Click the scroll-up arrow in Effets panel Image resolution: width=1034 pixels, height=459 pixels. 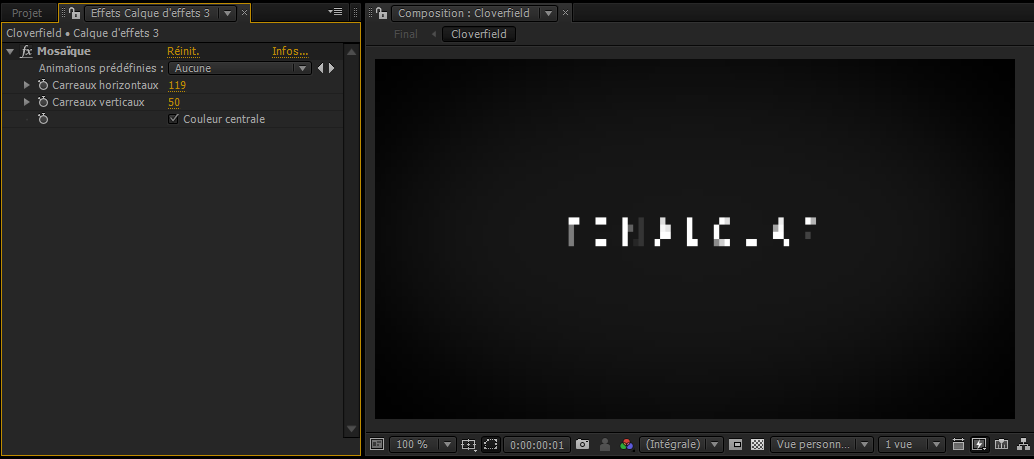(x=352, y=52)
